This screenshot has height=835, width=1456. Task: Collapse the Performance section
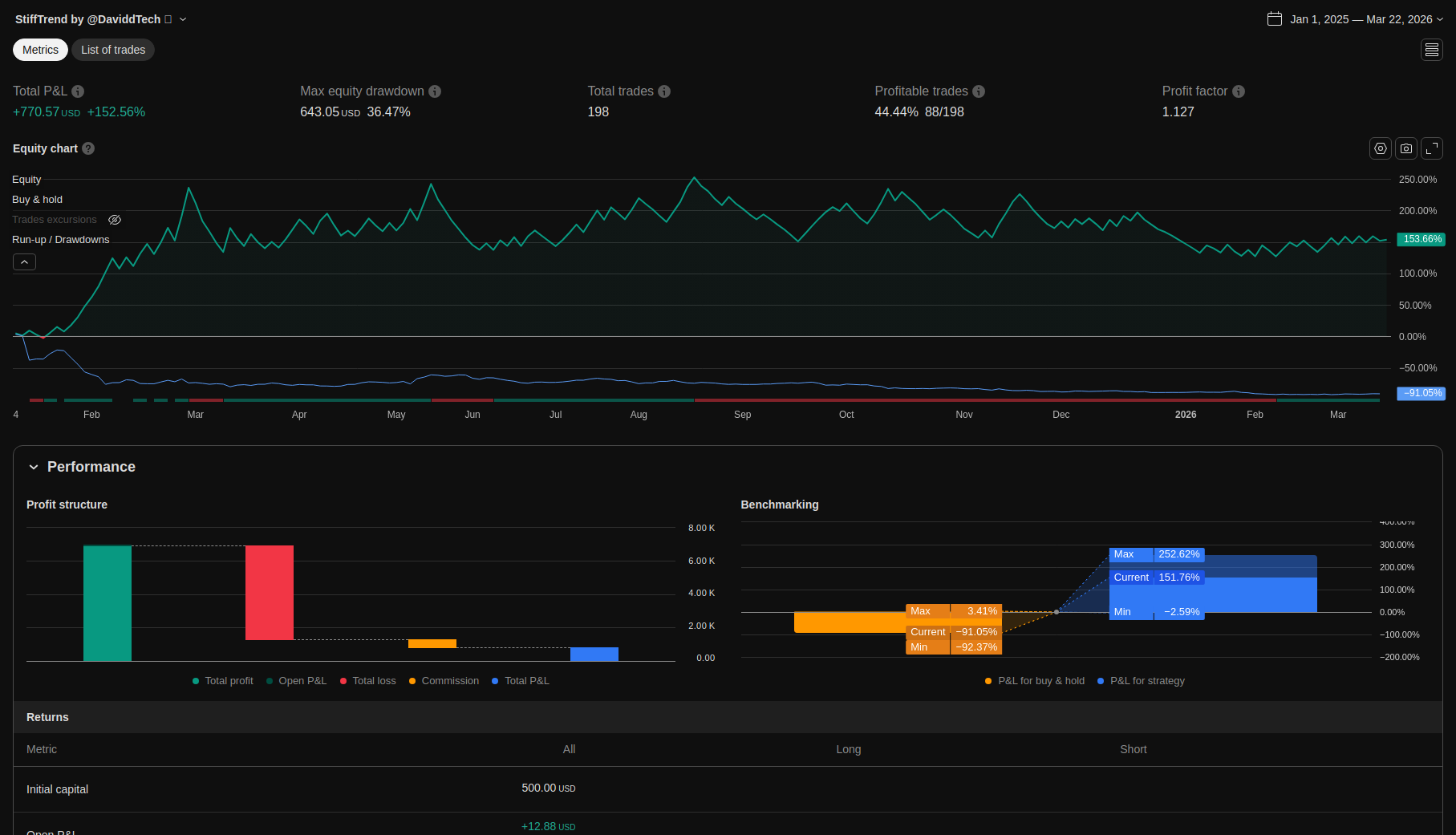[x=34, y=467]
